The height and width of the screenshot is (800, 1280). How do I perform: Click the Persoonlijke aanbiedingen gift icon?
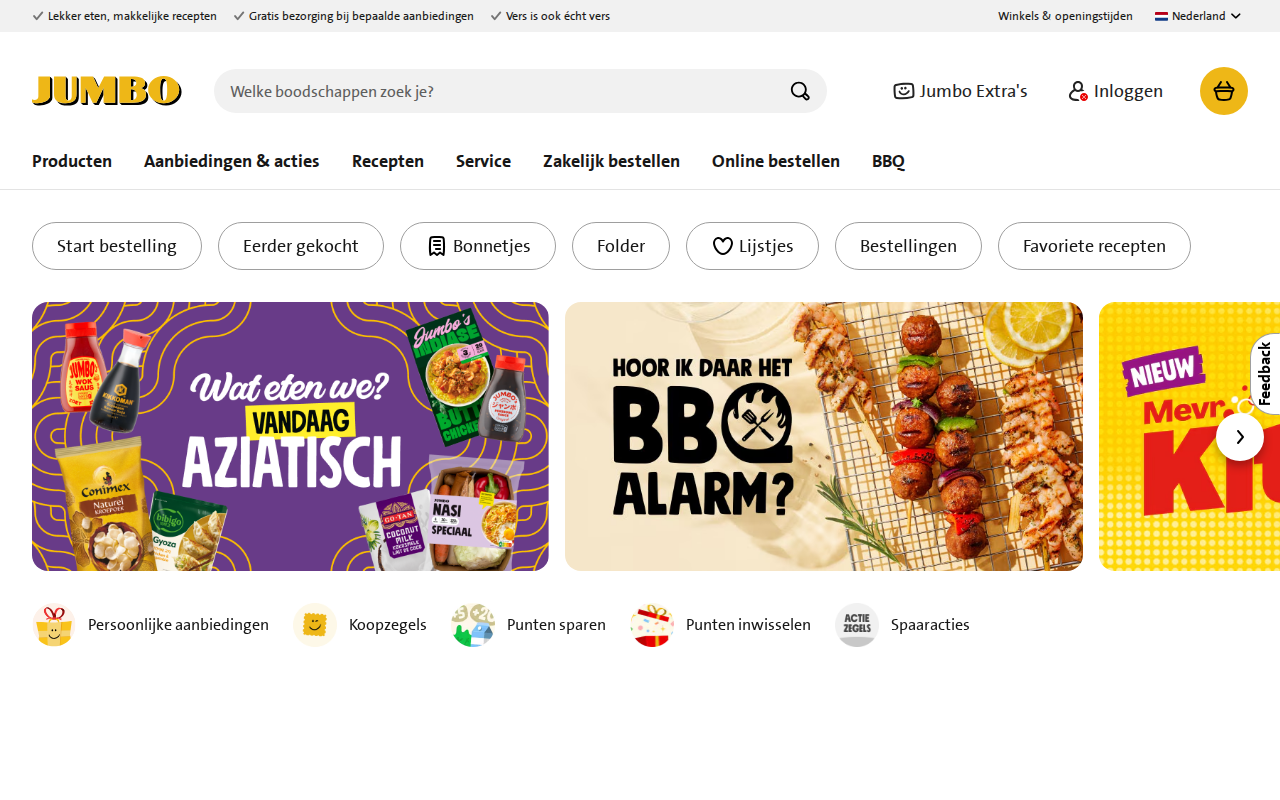(54, 625)
